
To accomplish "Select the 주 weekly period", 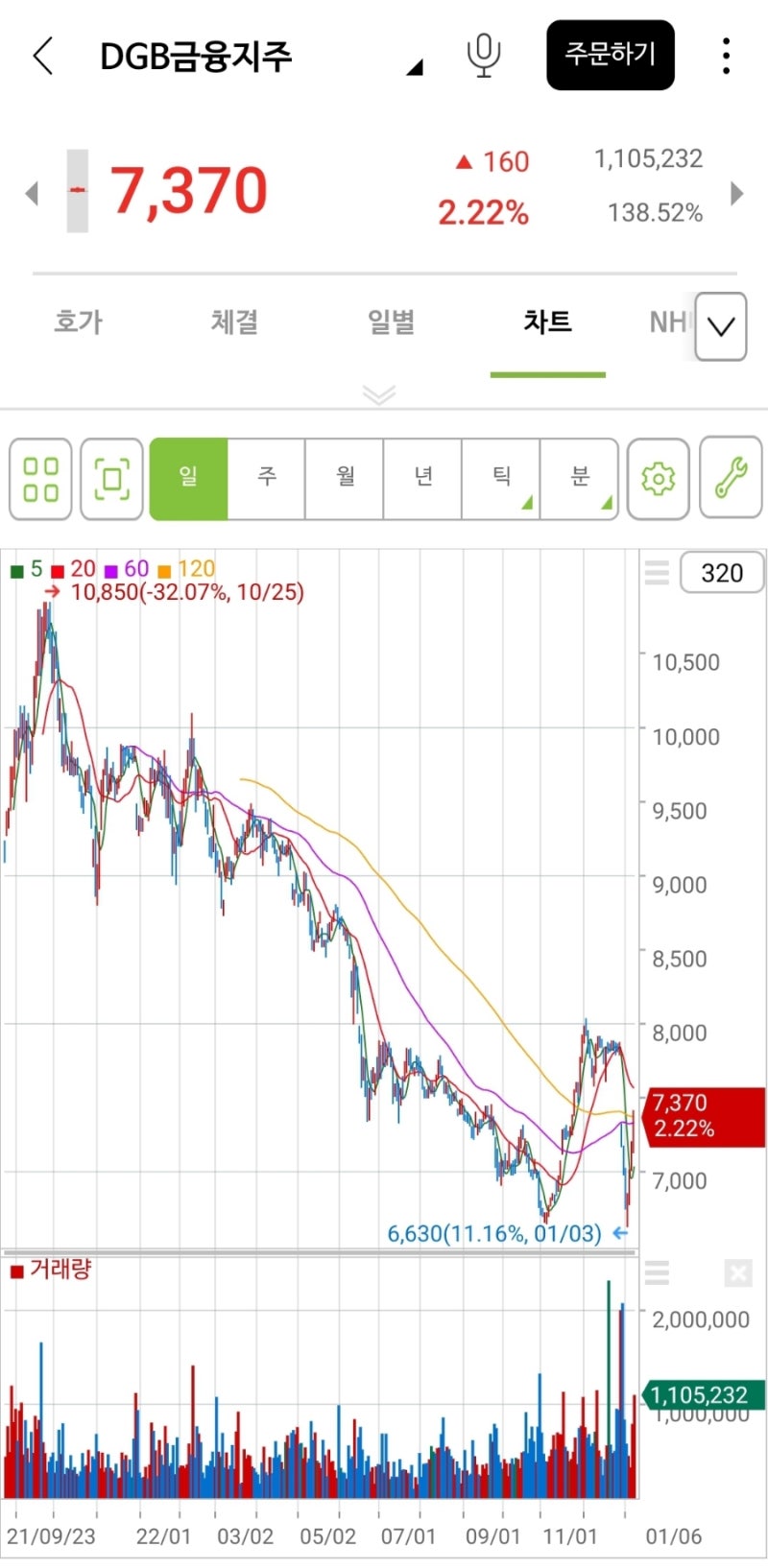I will click(267, 479).
